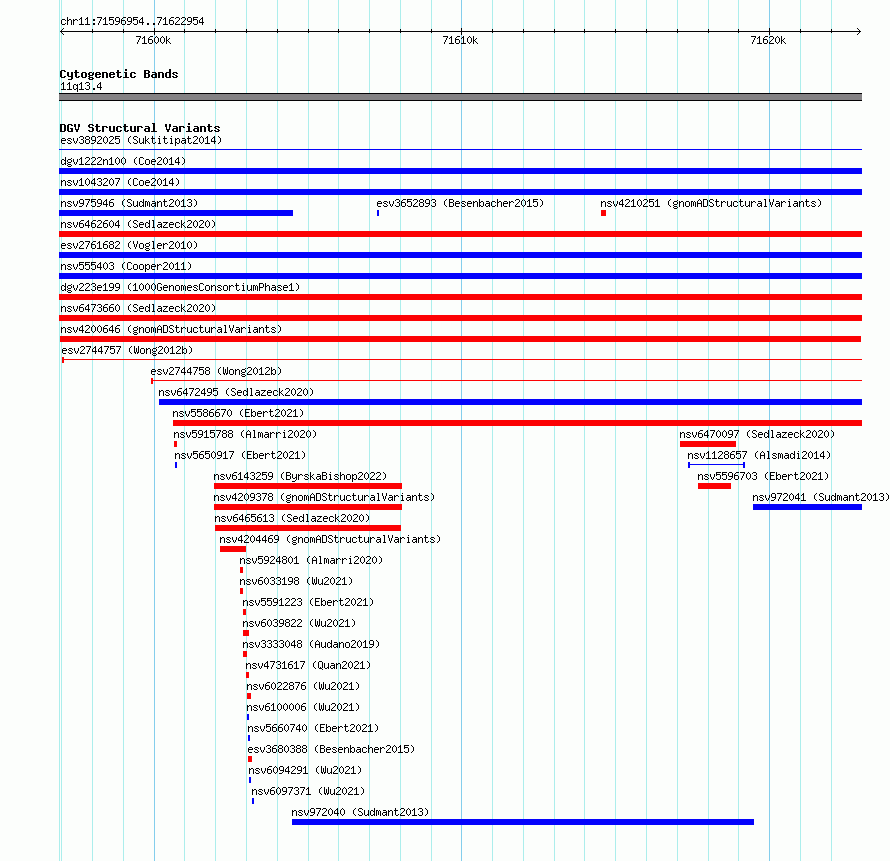Click nsv6033198 (Wu2021) label
Viewport: 890px width, 861px height.
[296, 581]
